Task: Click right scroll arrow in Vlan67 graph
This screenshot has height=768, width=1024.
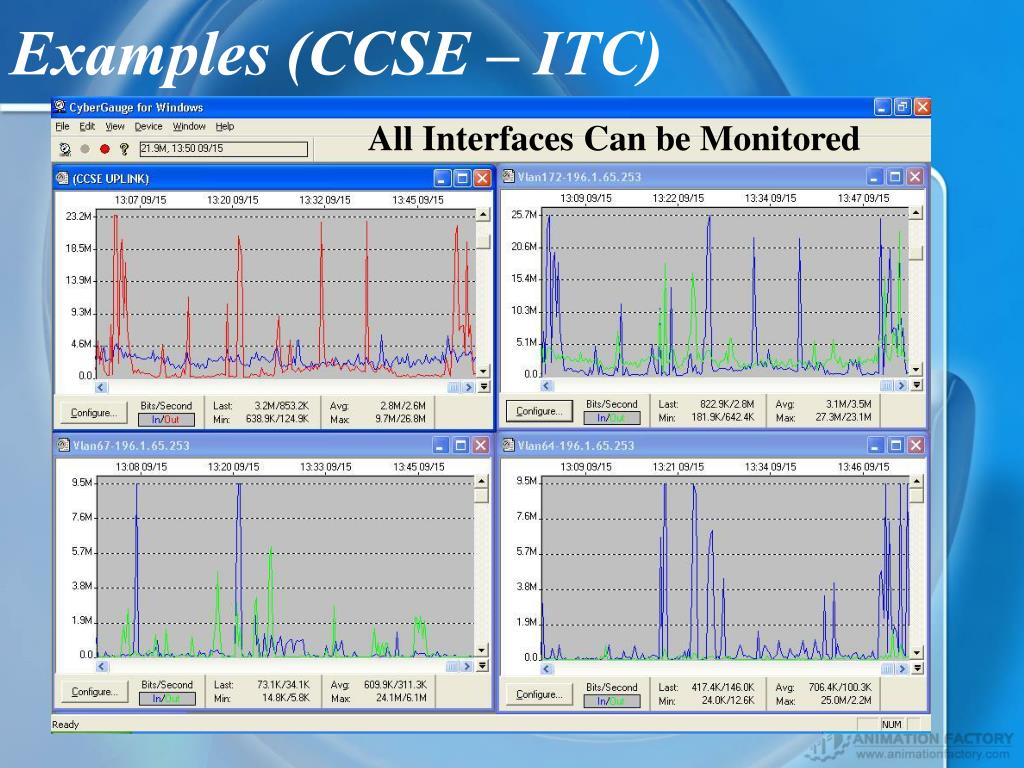Action: 467,666
